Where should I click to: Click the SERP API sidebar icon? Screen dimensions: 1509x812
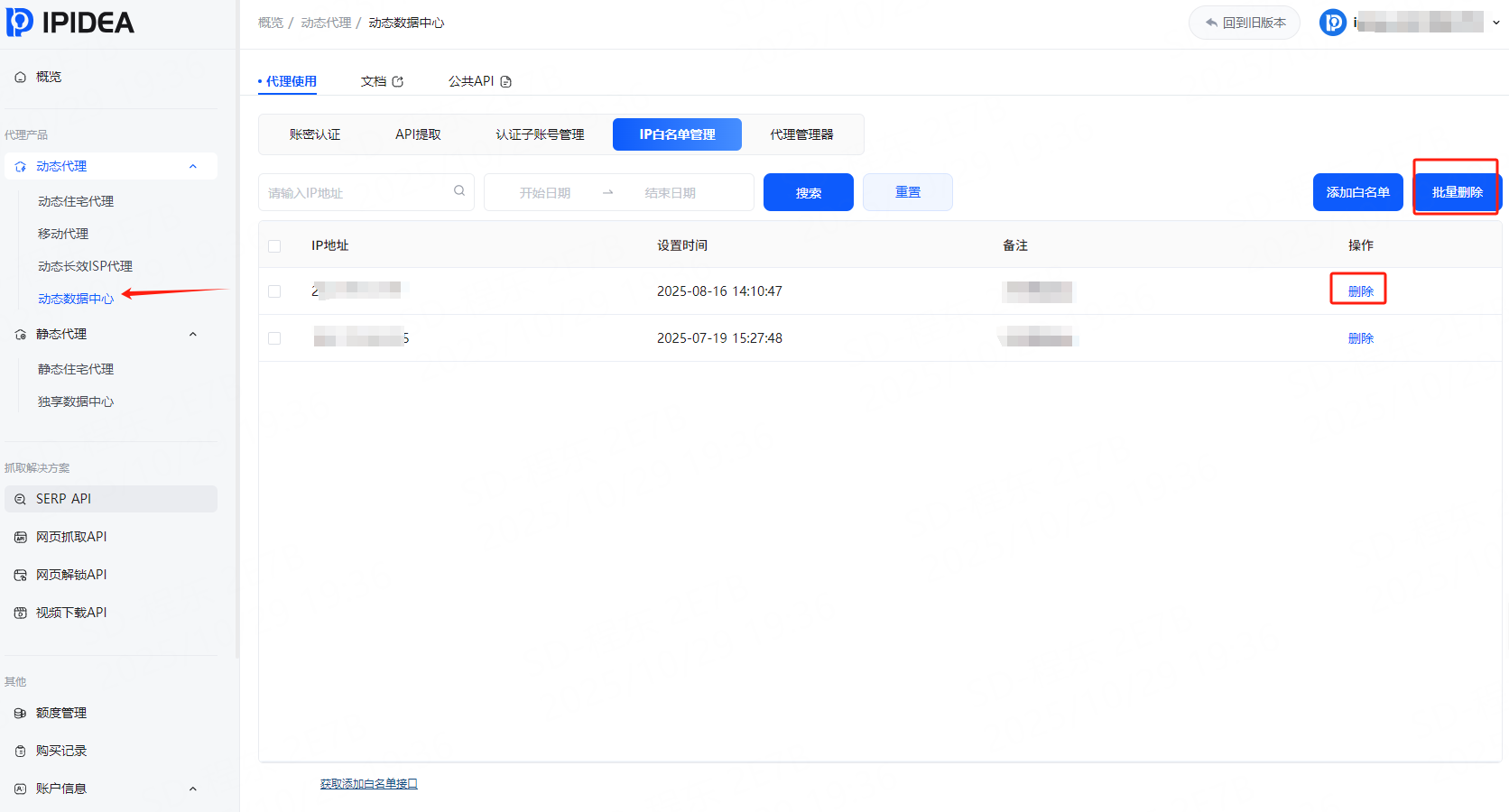[21, 499]
